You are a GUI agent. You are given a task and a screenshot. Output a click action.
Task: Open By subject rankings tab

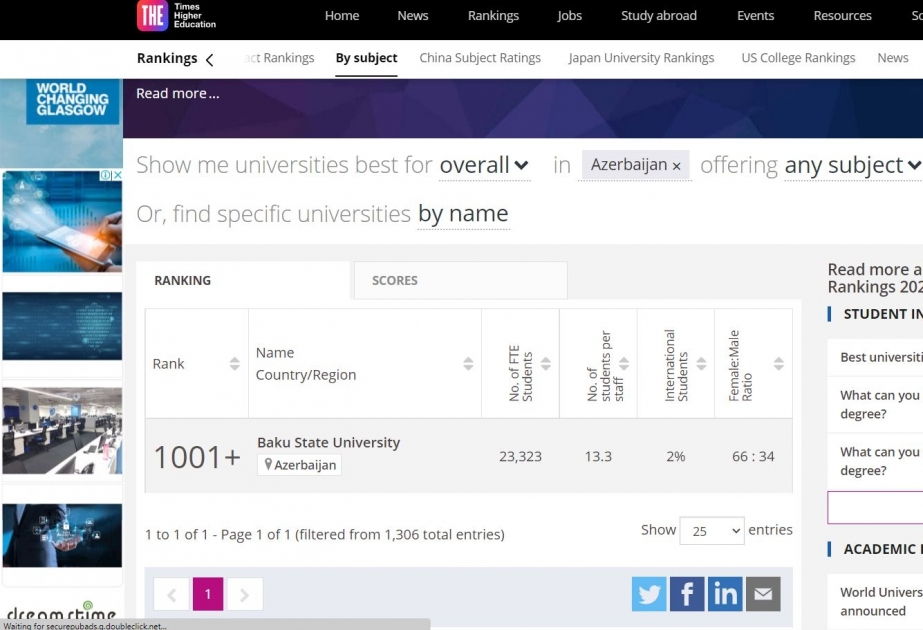(366, 58)
